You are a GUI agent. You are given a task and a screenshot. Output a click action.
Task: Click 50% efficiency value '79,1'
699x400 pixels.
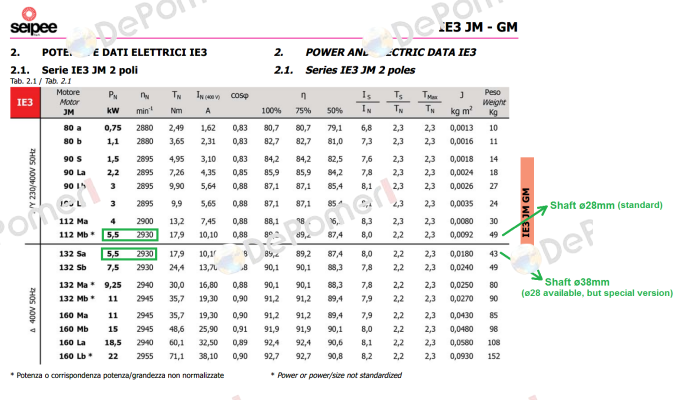[x=335, y=128]
